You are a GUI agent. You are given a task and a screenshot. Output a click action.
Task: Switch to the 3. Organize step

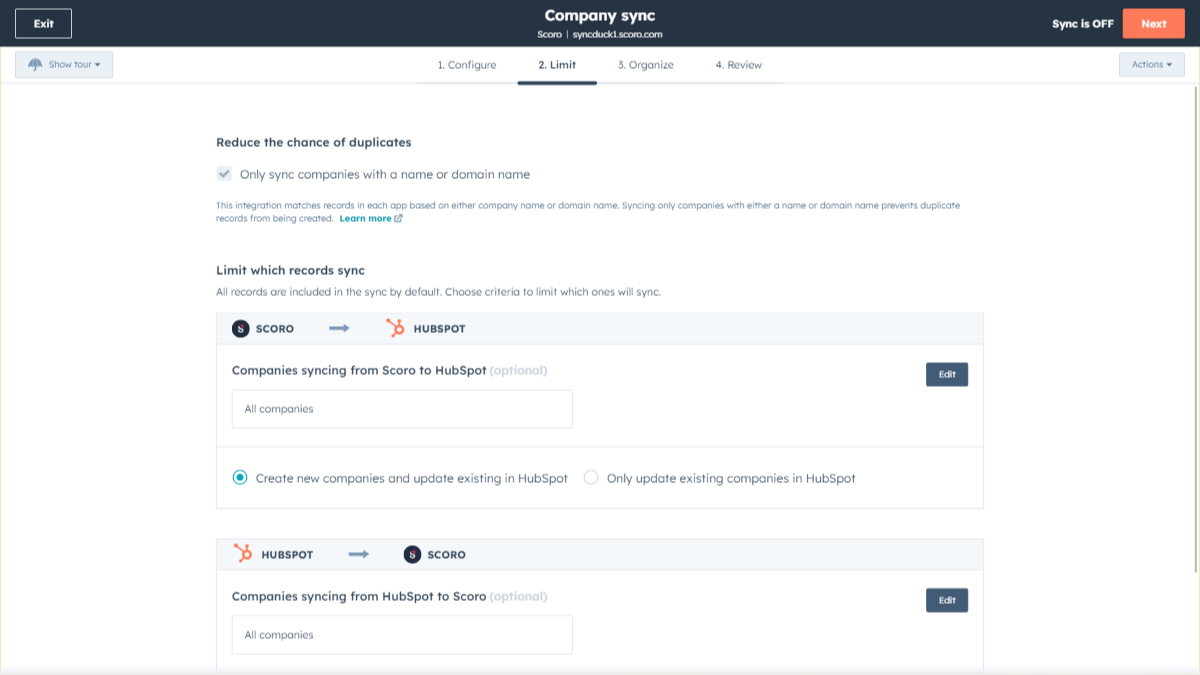(645, 65)
